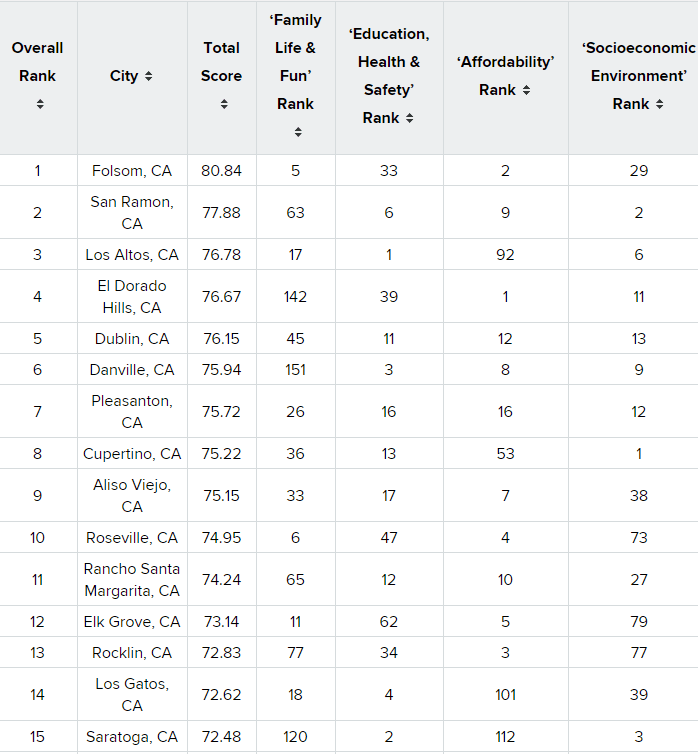Click Folsom's total score 80.84
The width and height of the screenshot is (700, 754).
click(x=221, y=171)
